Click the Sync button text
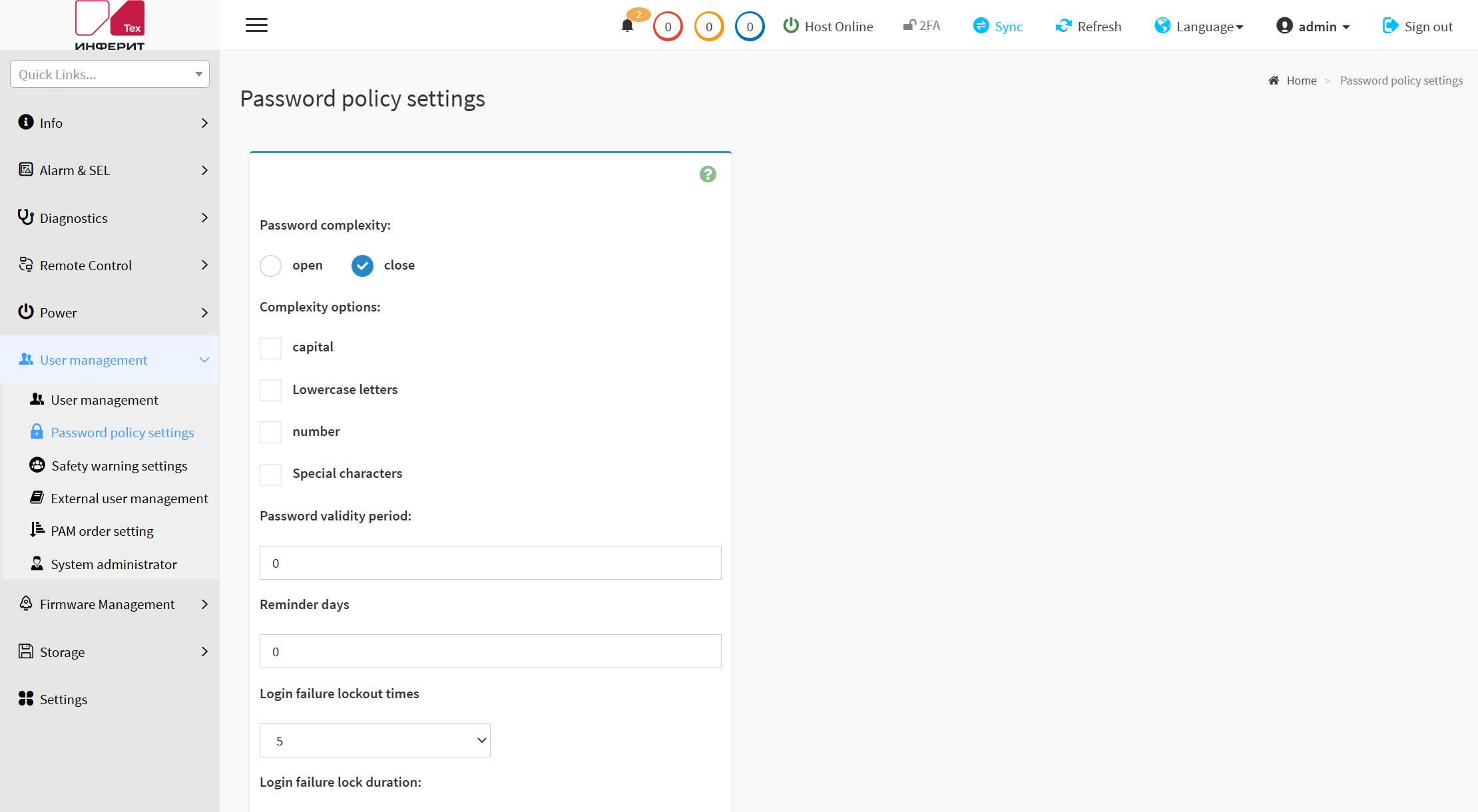1478x812 pixels. [x=1009, y=27]
